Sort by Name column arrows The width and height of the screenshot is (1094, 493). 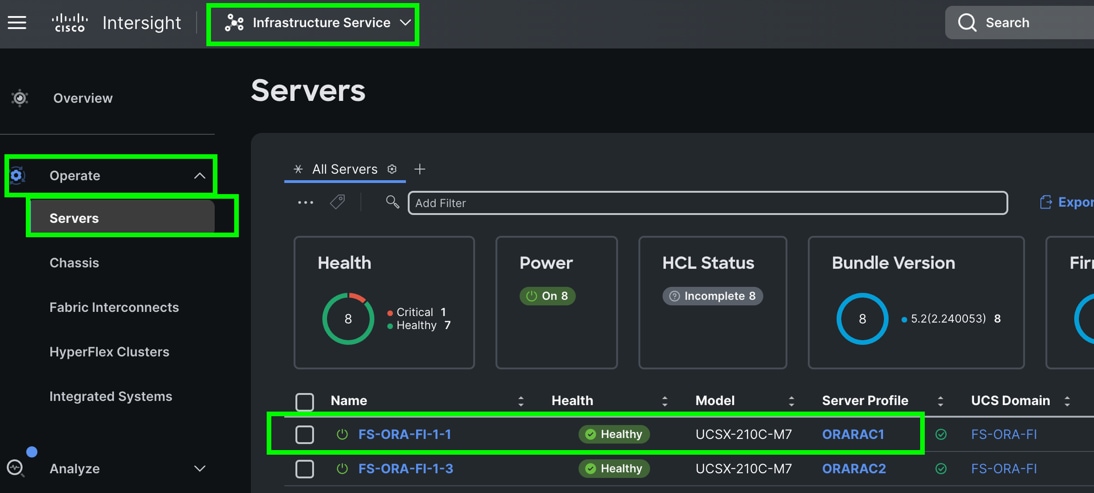point(520,401)
